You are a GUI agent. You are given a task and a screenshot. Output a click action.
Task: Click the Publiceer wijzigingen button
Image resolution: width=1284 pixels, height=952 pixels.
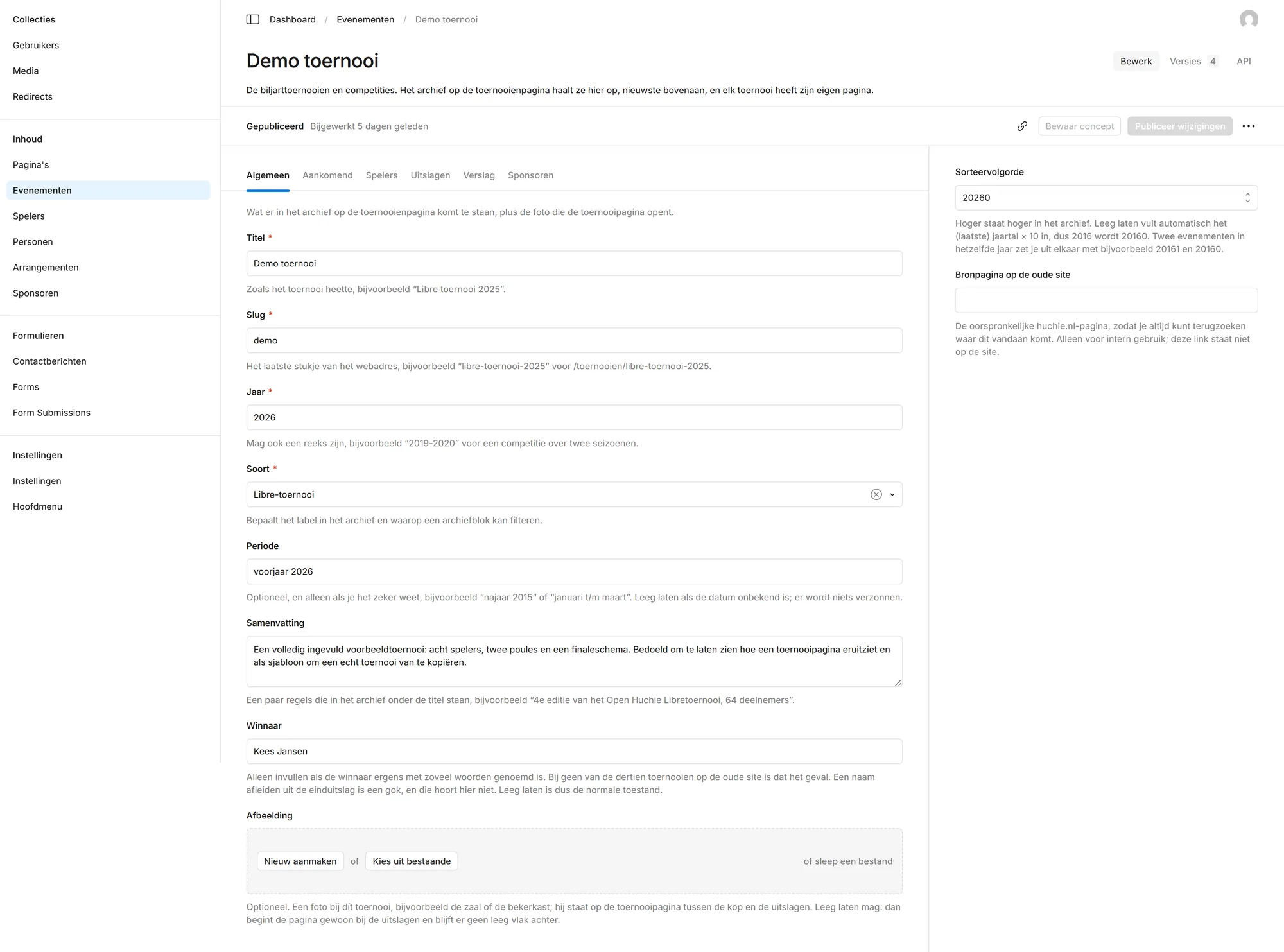pyautogui.click(x=1179, y=126)
